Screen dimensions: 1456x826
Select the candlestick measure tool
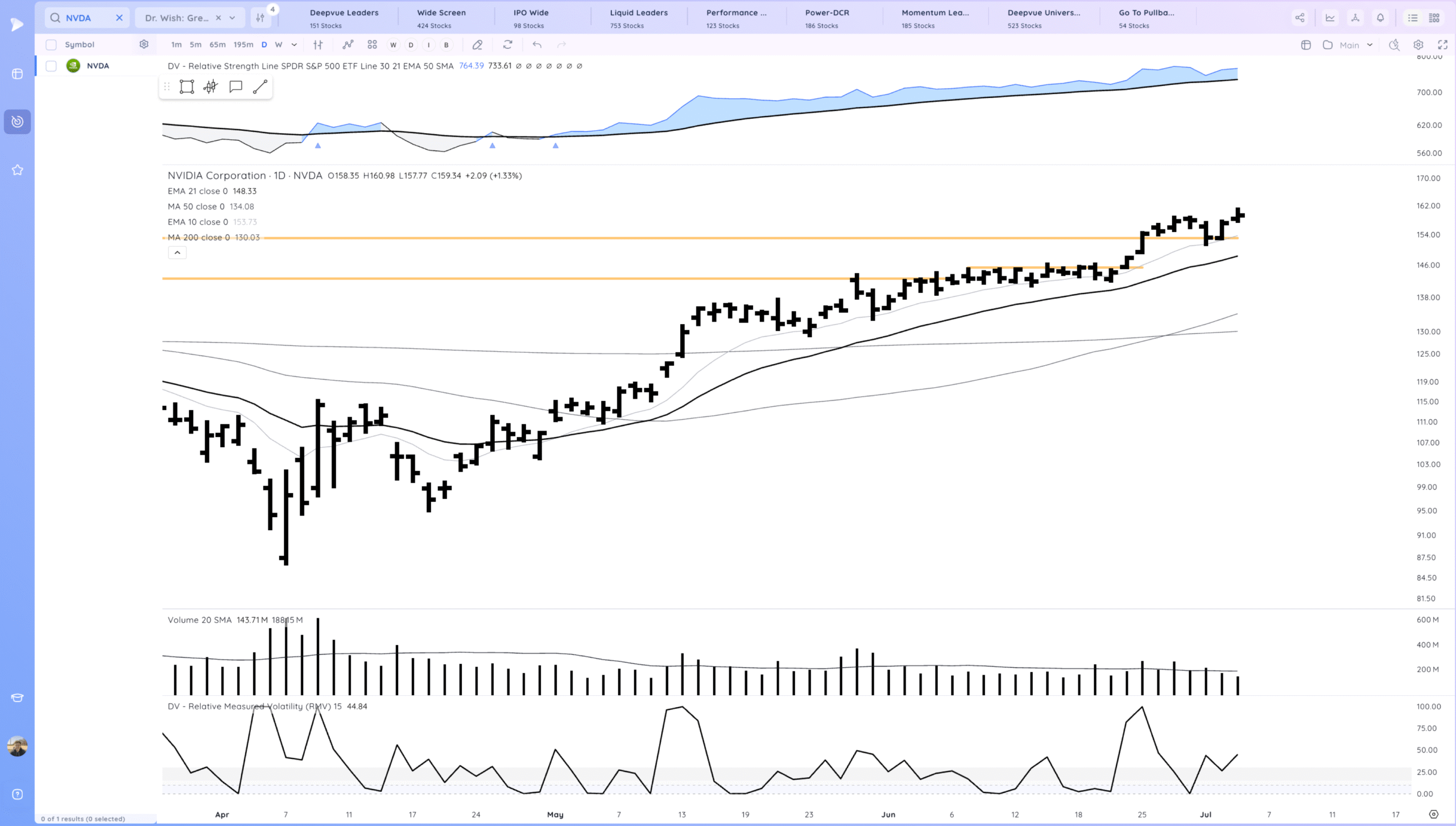click(211, 87)
